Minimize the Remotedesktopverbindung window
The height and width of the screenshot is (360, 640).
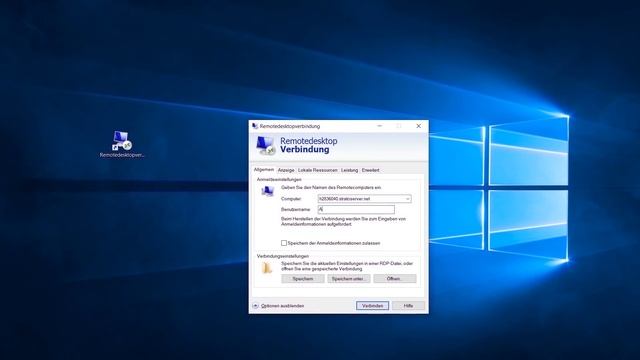(380, 126)
